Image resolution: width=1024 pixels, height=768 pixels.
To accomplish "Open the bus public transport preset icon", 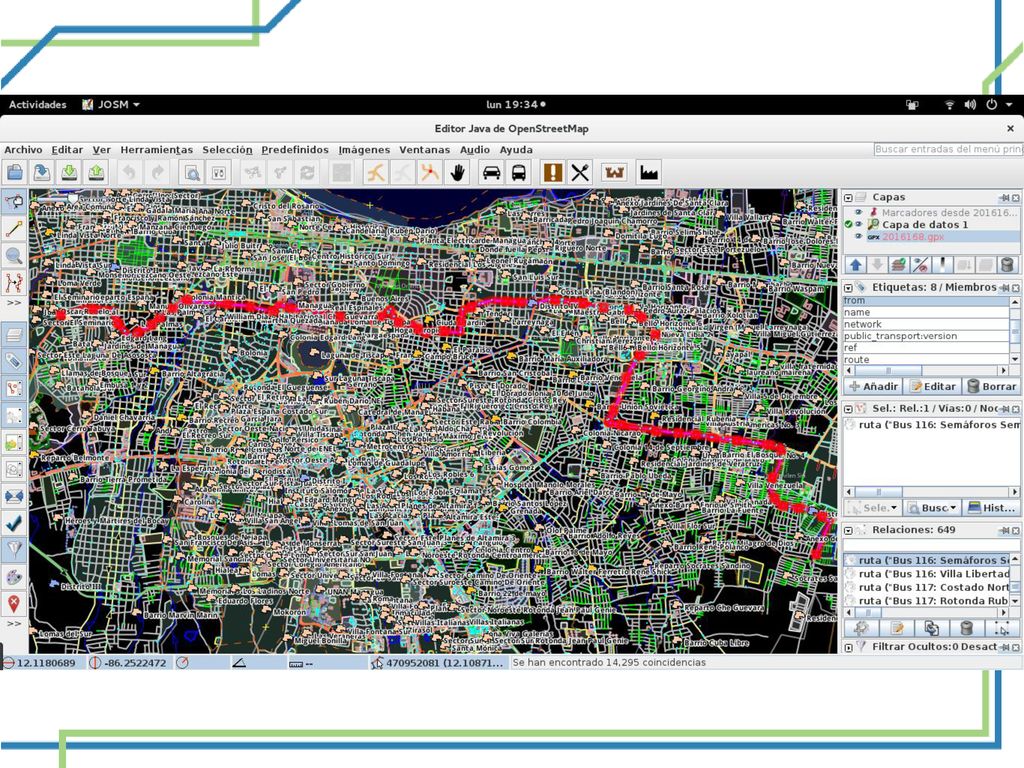I will tap(519, 173).
